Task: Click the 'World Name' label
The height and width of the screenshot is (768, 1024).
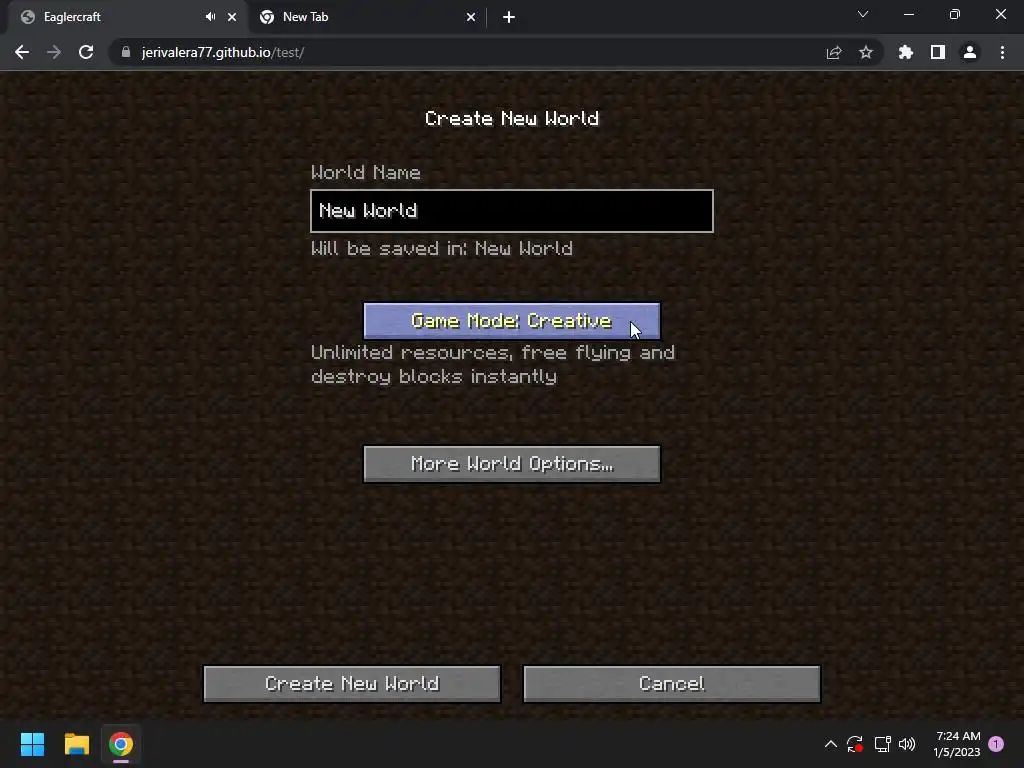Action: (x=366, y=172)
